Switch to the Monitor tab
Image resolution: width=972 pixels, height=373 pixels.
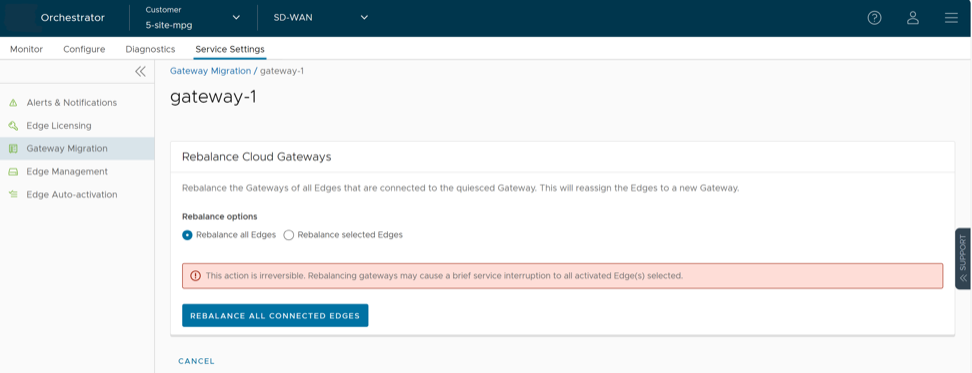click(x=27, y=49)
